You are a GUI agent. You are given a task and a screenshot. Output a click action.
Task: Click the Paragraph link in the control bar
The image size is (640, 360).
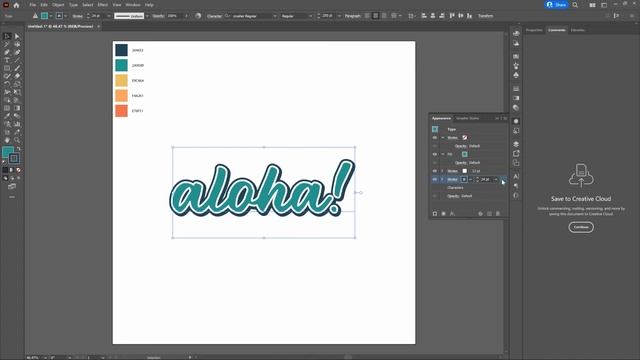click(353, 16)
